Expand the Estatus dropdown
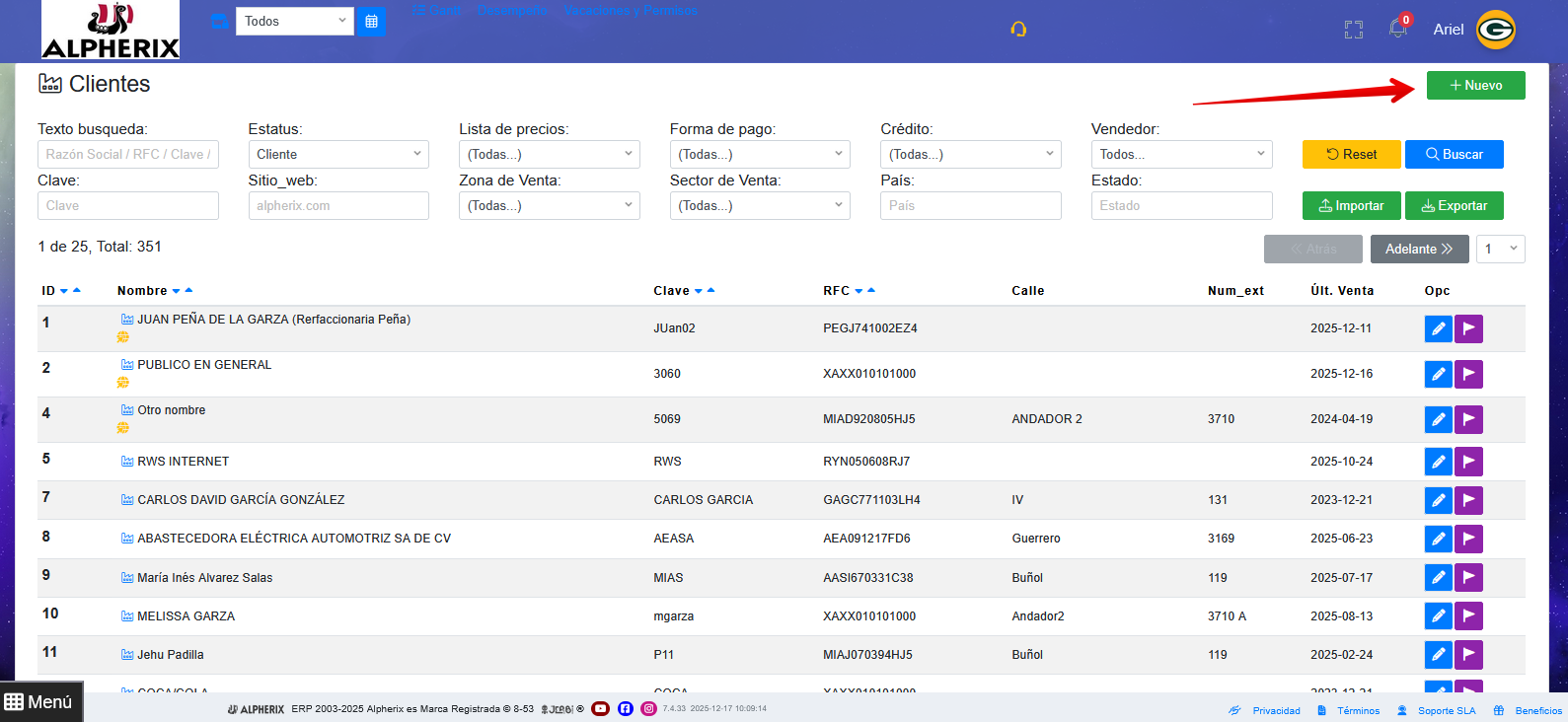 (337, 154)
